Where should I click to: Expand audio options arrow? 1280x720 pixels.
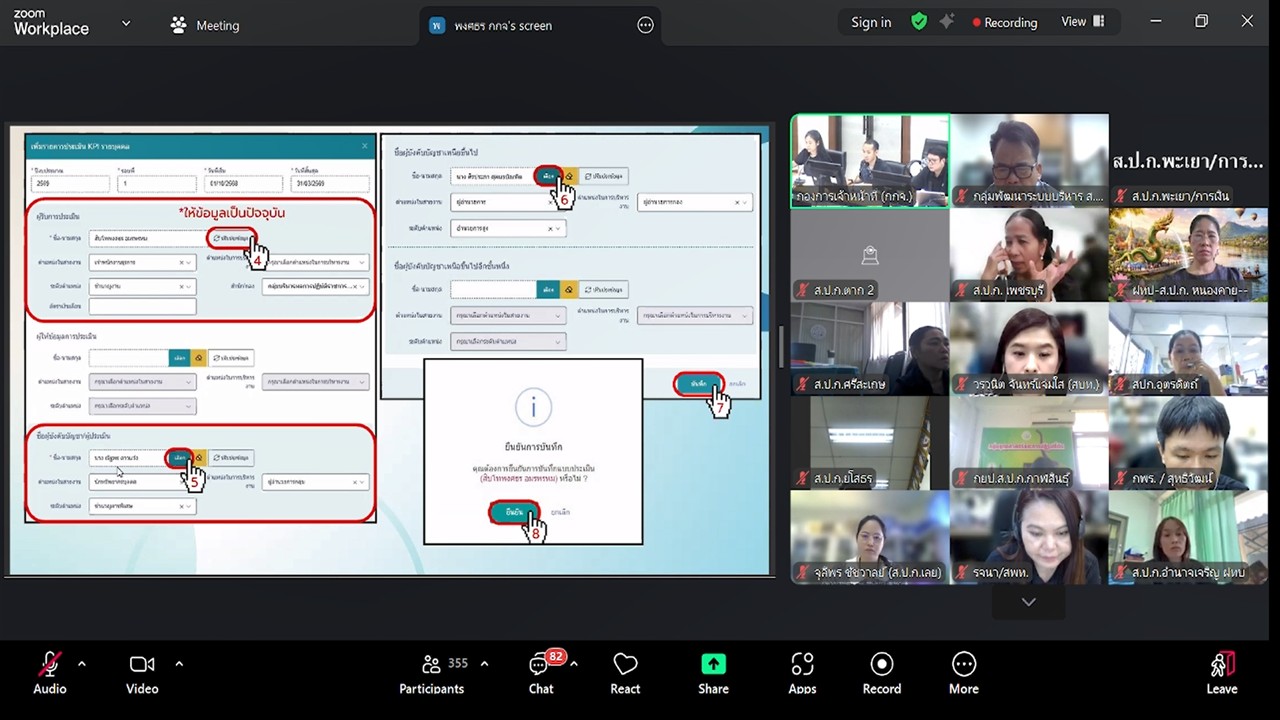point(82,664)
